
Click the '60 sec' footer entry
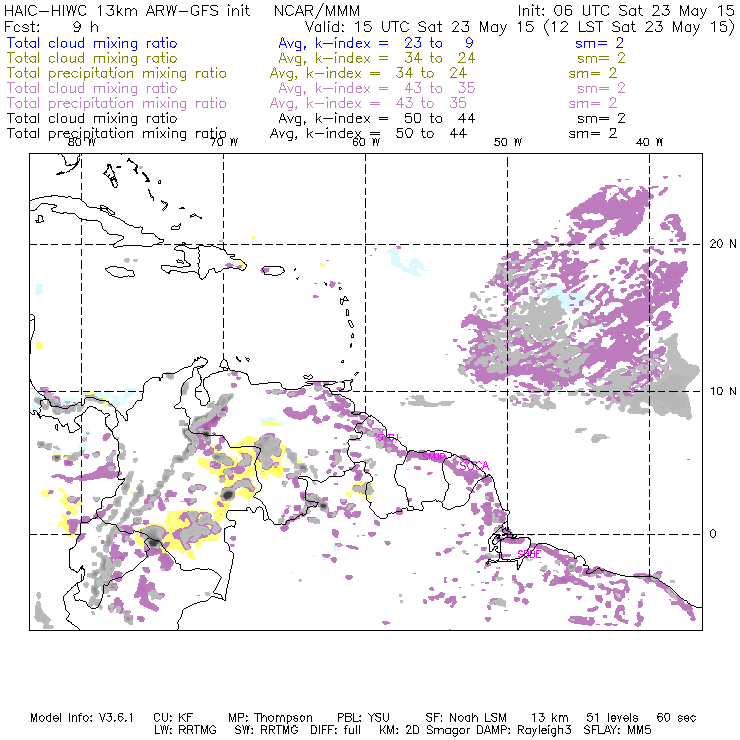click(676, 718)
